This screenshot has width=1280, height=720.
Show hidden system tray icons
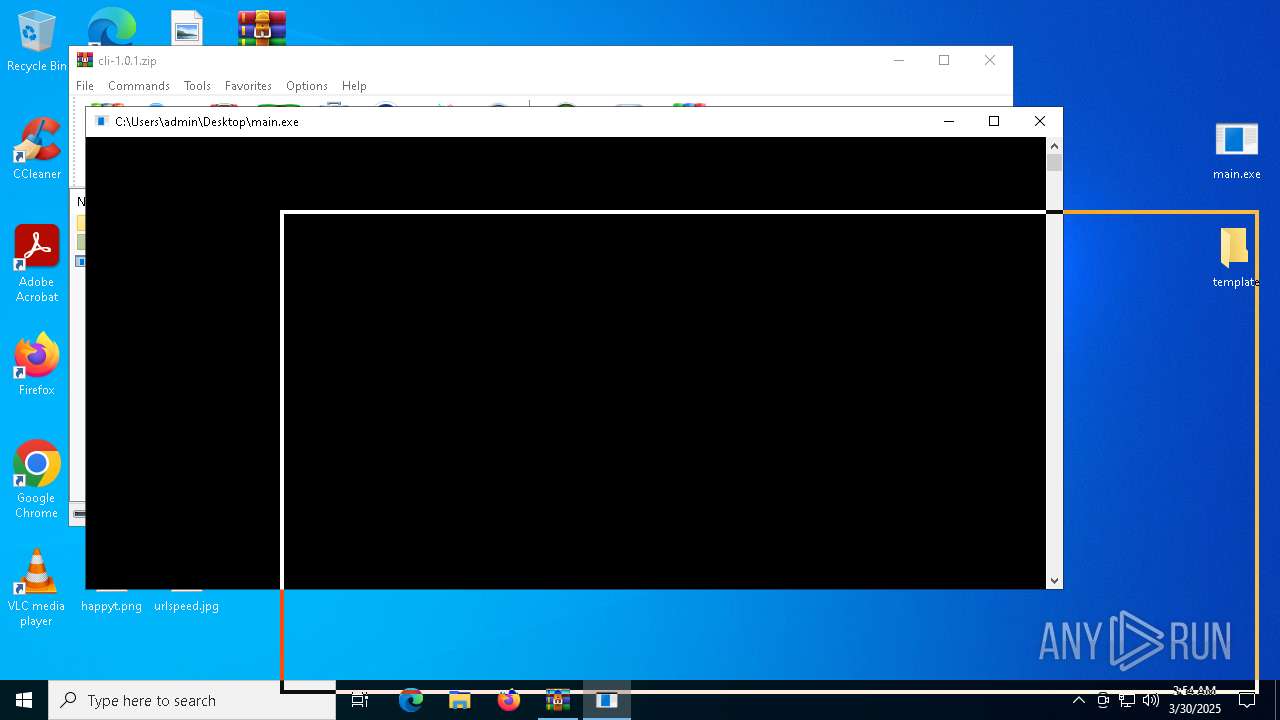(1078, 700)
